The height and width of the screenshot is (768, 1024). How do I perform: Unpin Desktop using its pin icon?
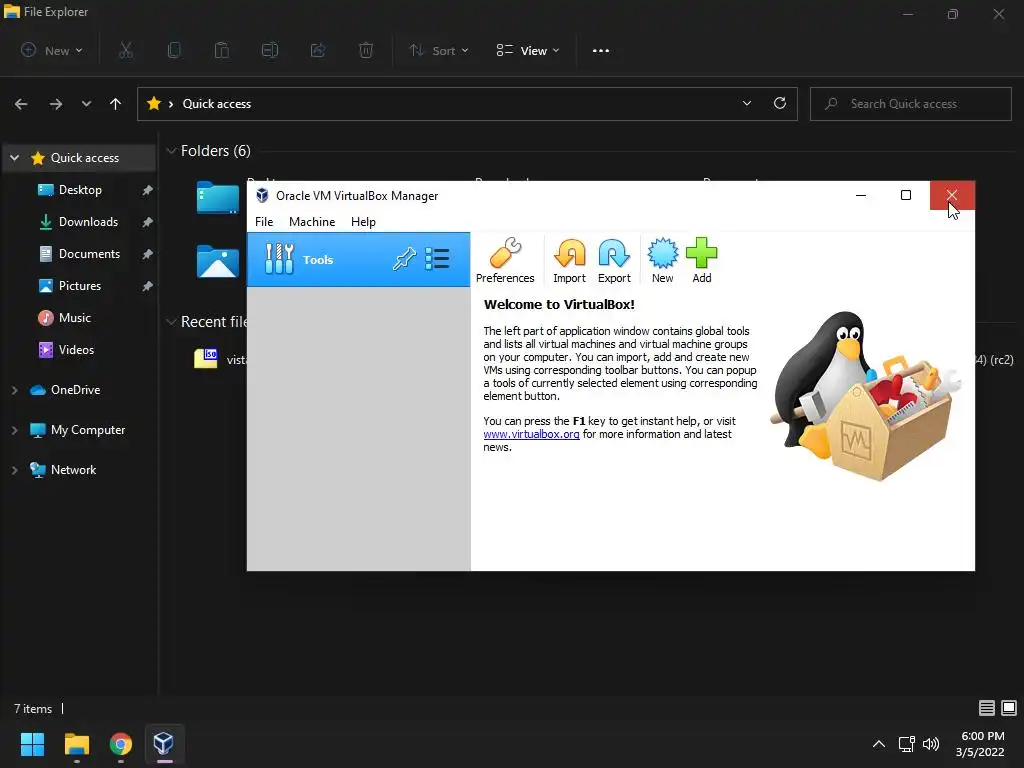[148, 190]
